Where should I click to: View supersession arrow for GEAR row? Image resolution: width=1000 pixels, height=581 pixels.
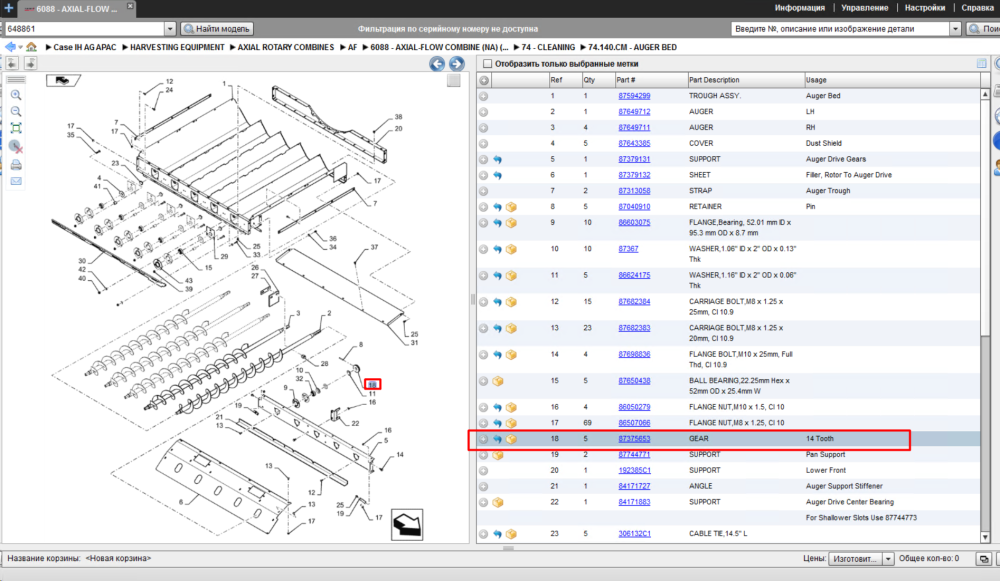coord(497,439)
